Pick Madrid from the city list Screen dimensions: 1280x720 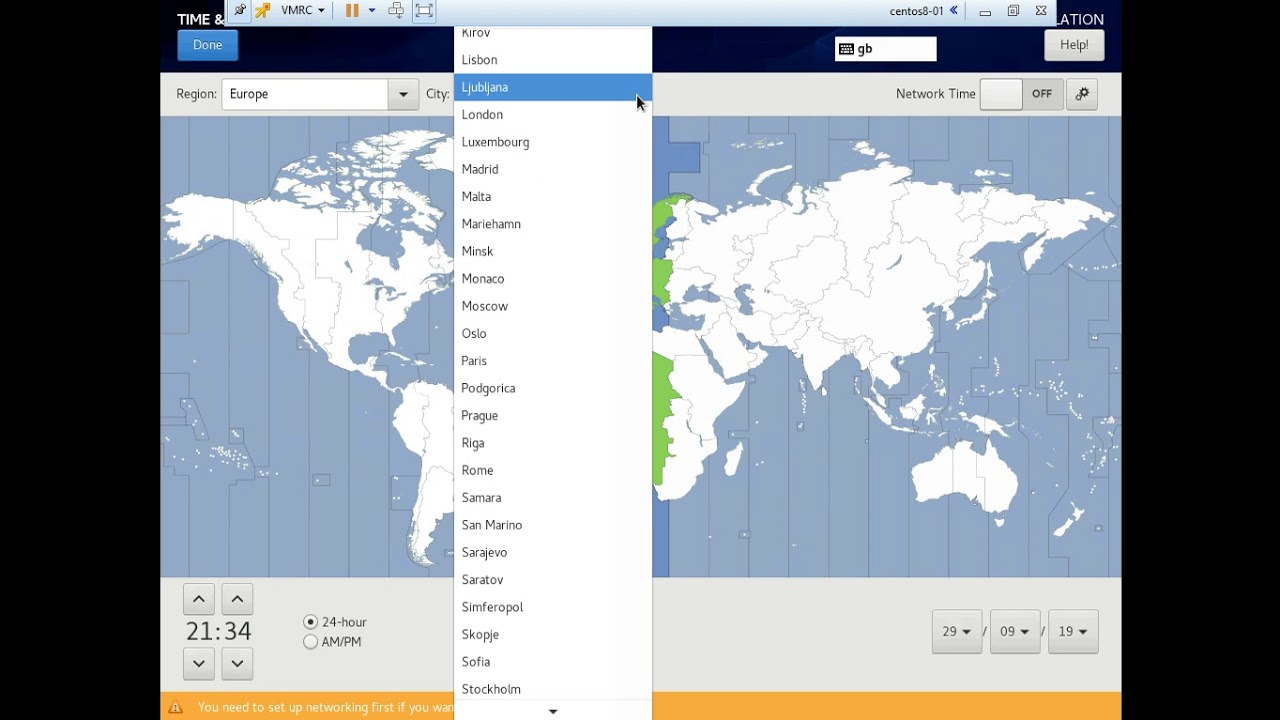click(553, 169)
